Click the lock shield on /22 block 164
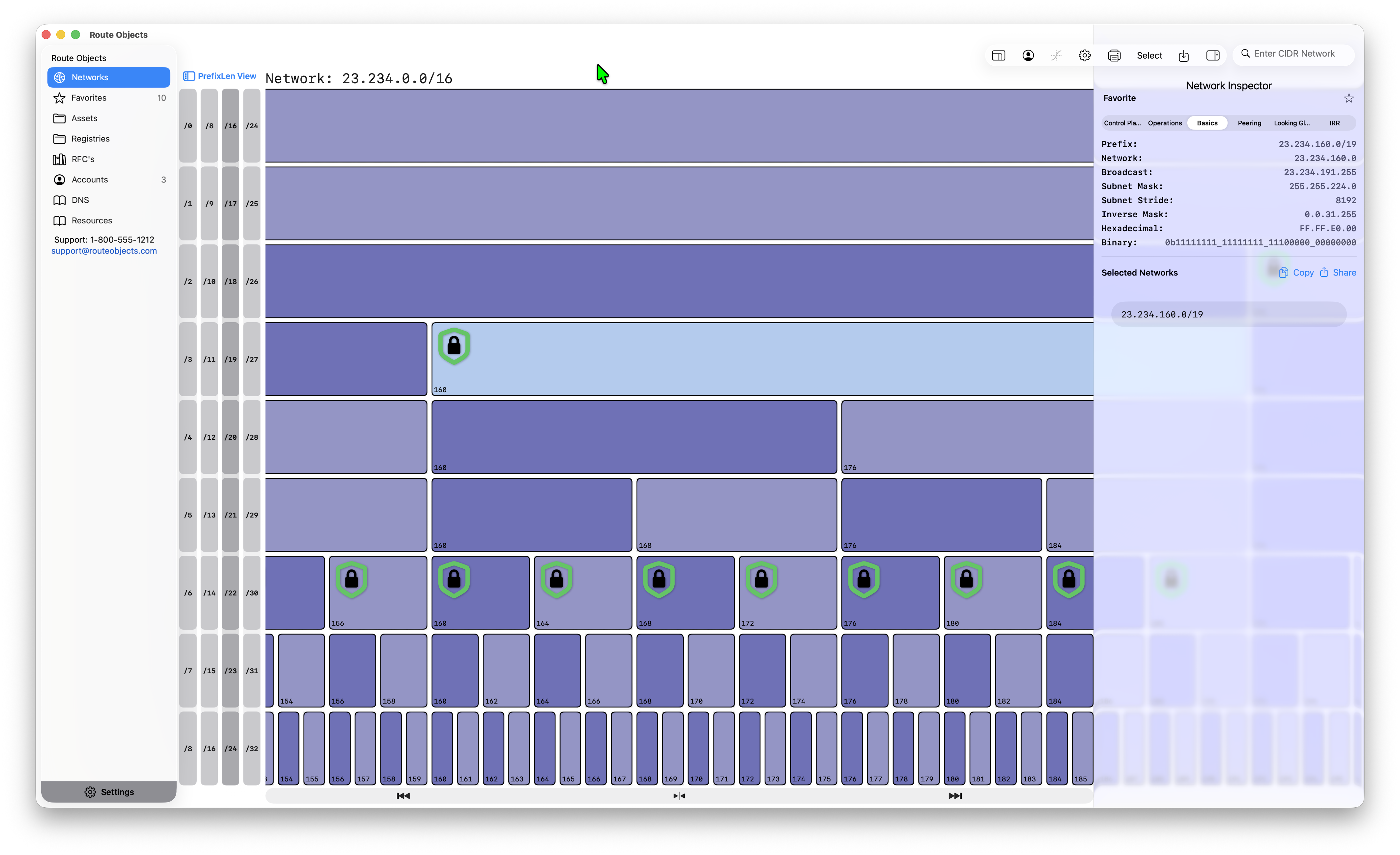The height and width of the screenshot is (855, 1400). tap(556, 579)
